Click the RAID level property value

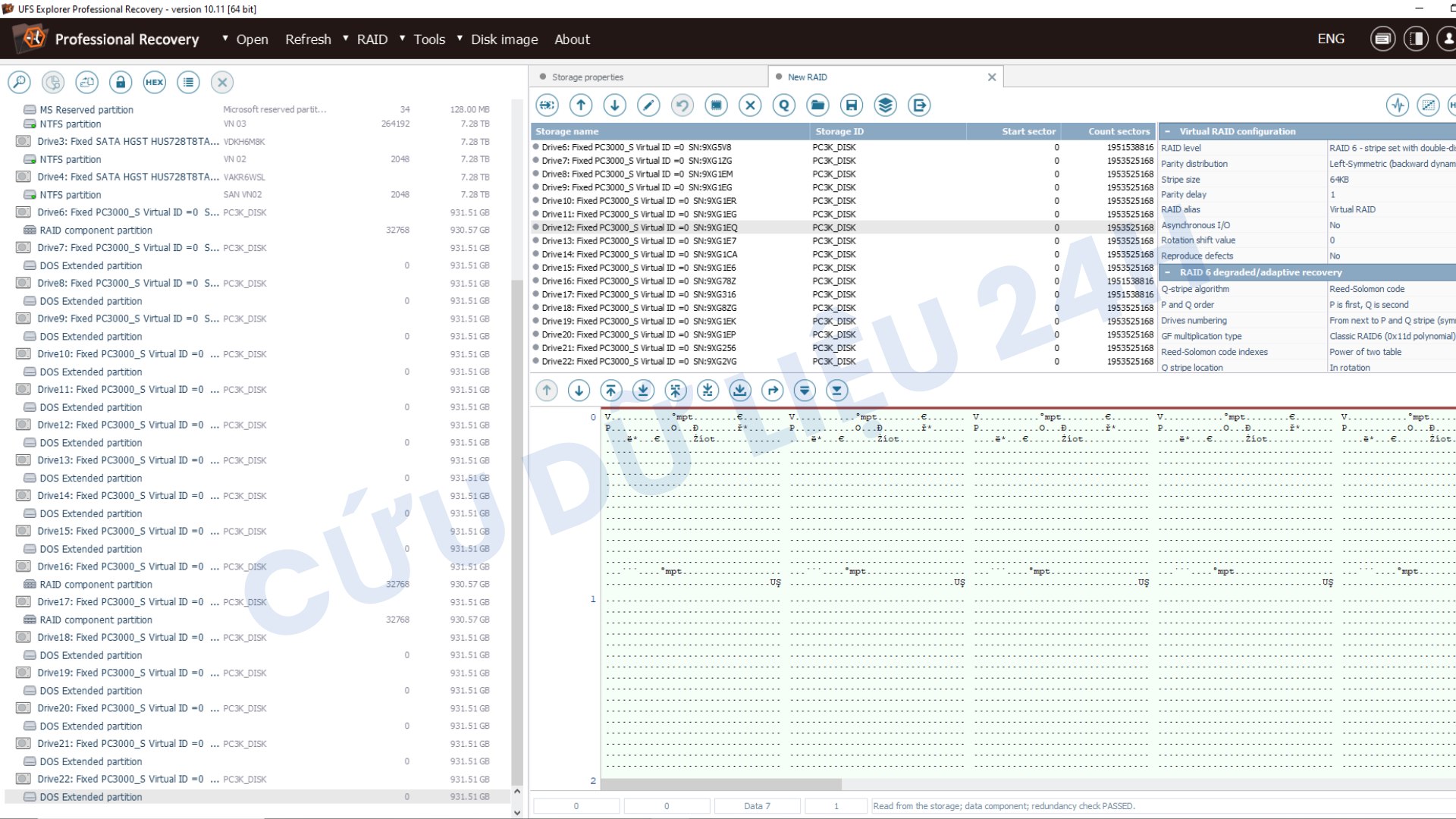coord(1392,149)
